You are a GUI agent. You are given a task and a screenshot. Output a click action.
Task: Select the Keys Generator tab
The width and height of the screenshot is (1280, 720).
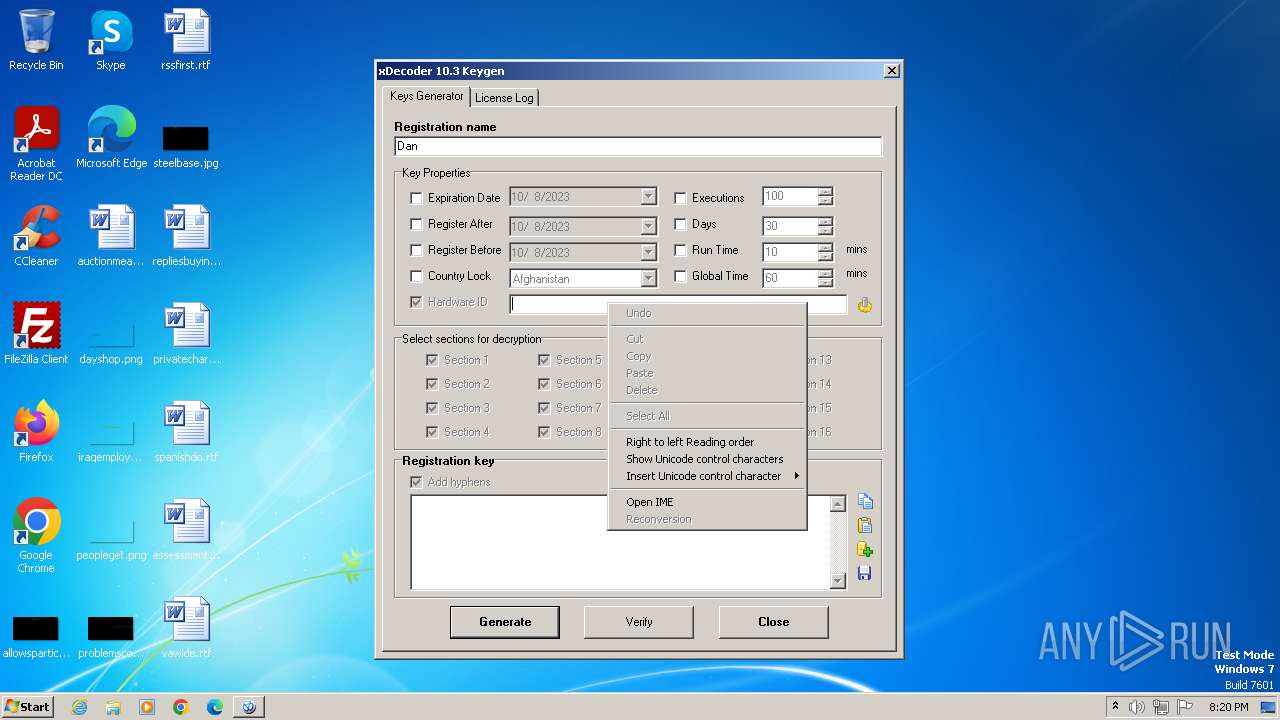427,96
